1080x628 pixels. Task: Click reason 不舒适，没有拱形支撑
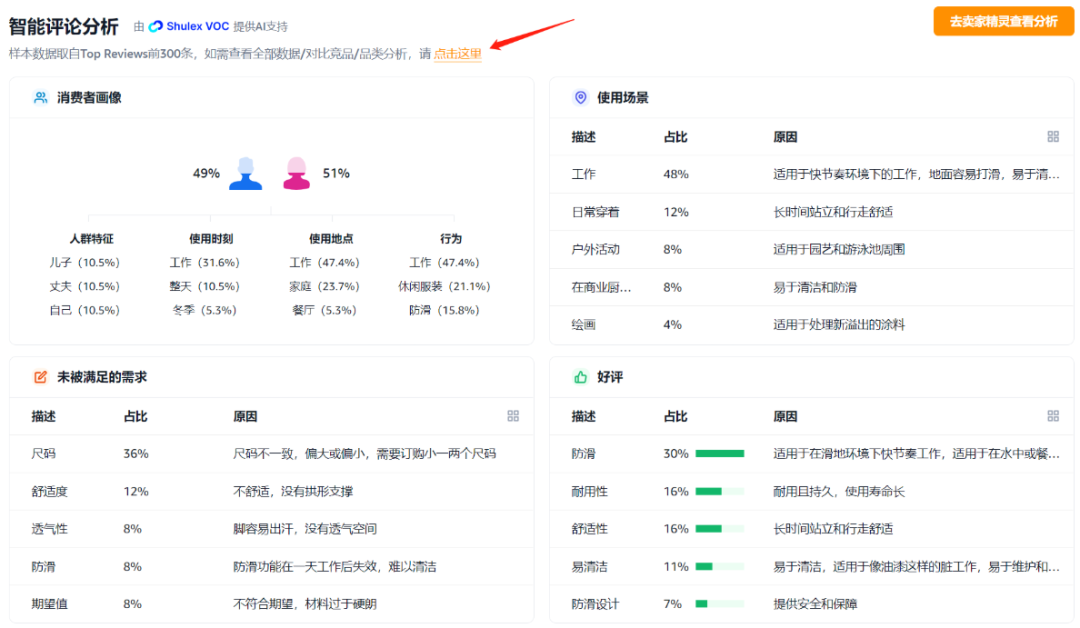point(293,491)
